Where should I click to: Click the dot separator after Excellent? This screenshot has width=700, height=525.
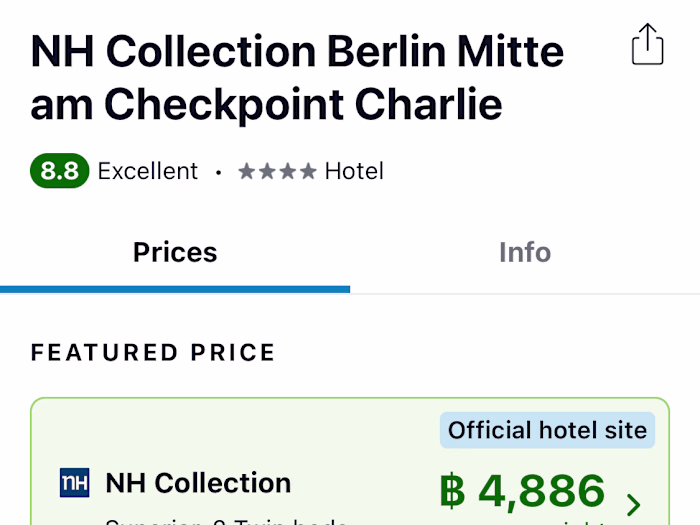tap(218, 172)
